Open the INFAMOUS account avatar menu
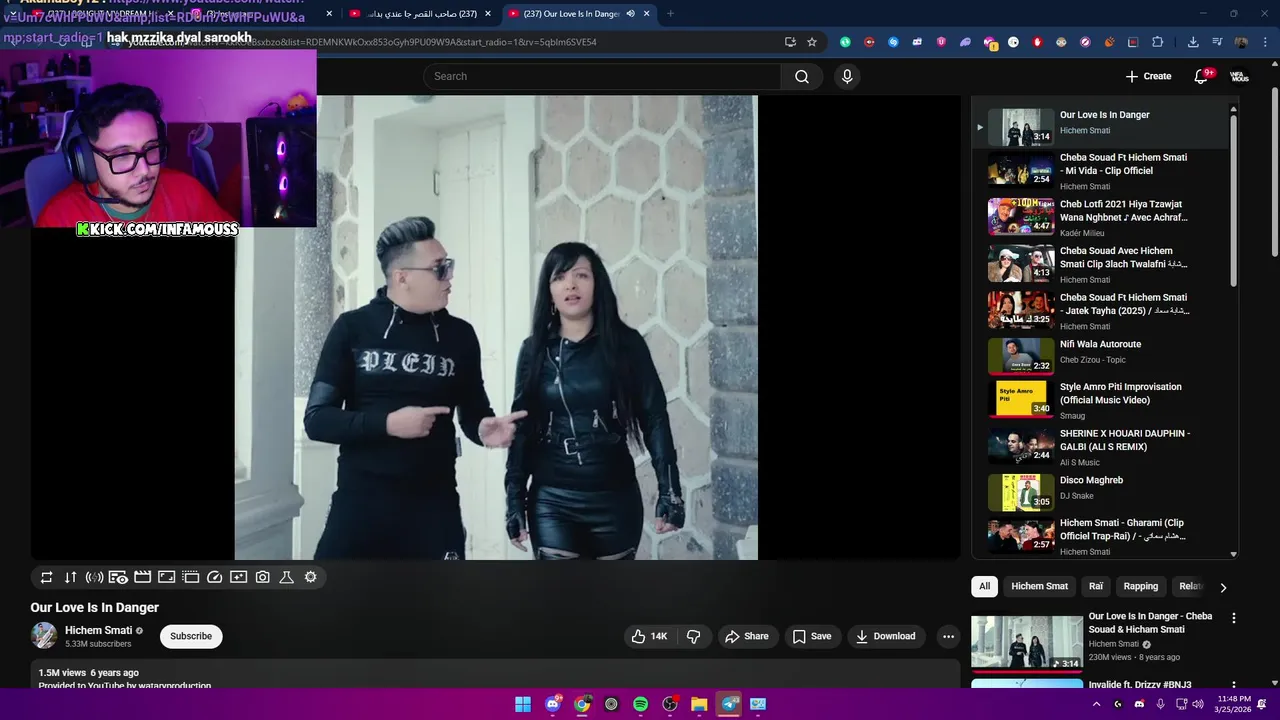 pyautogui.click(x=1239, y=76)
